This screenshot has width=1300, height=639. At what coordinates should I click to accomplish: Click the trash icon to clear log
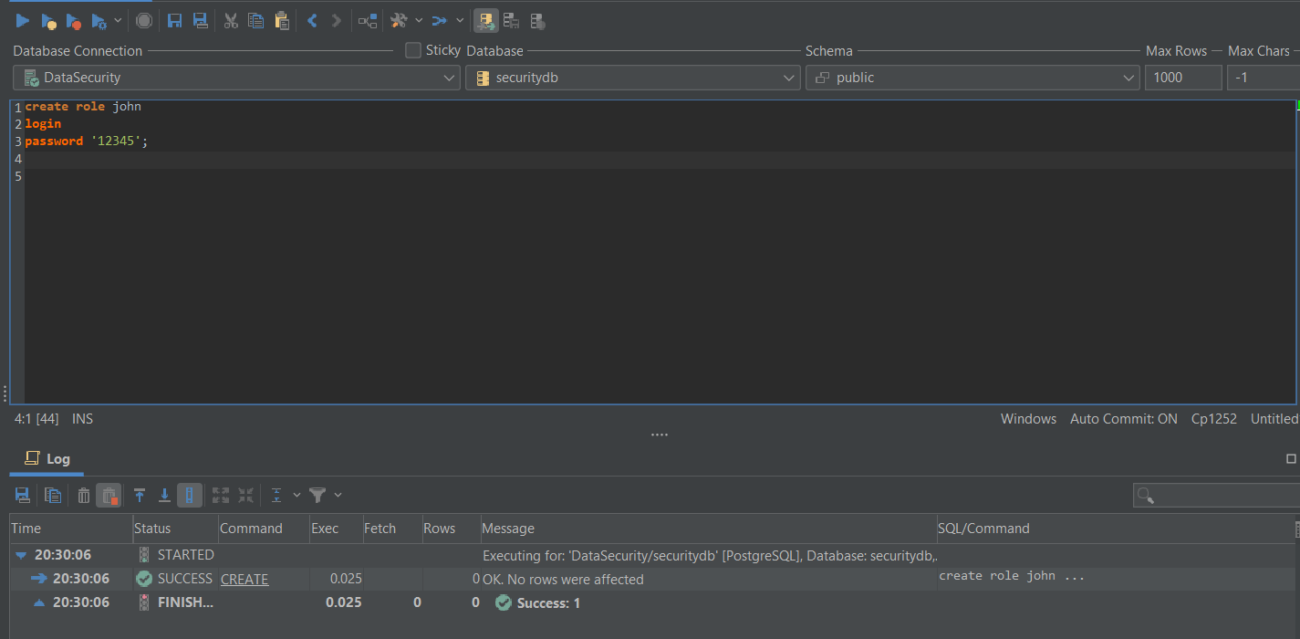pos(84,495)
